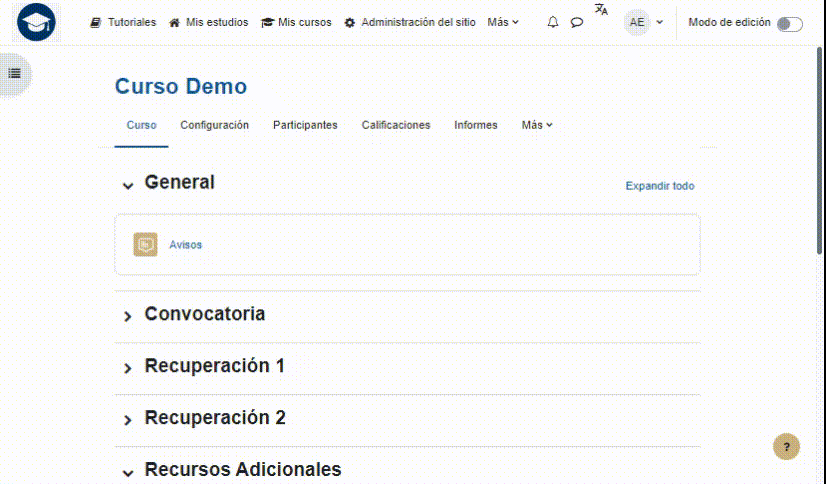Go to Tutoriales in top navigation
Image resolution: width=826 pixels, height=484 pixels.
[123, 22]
